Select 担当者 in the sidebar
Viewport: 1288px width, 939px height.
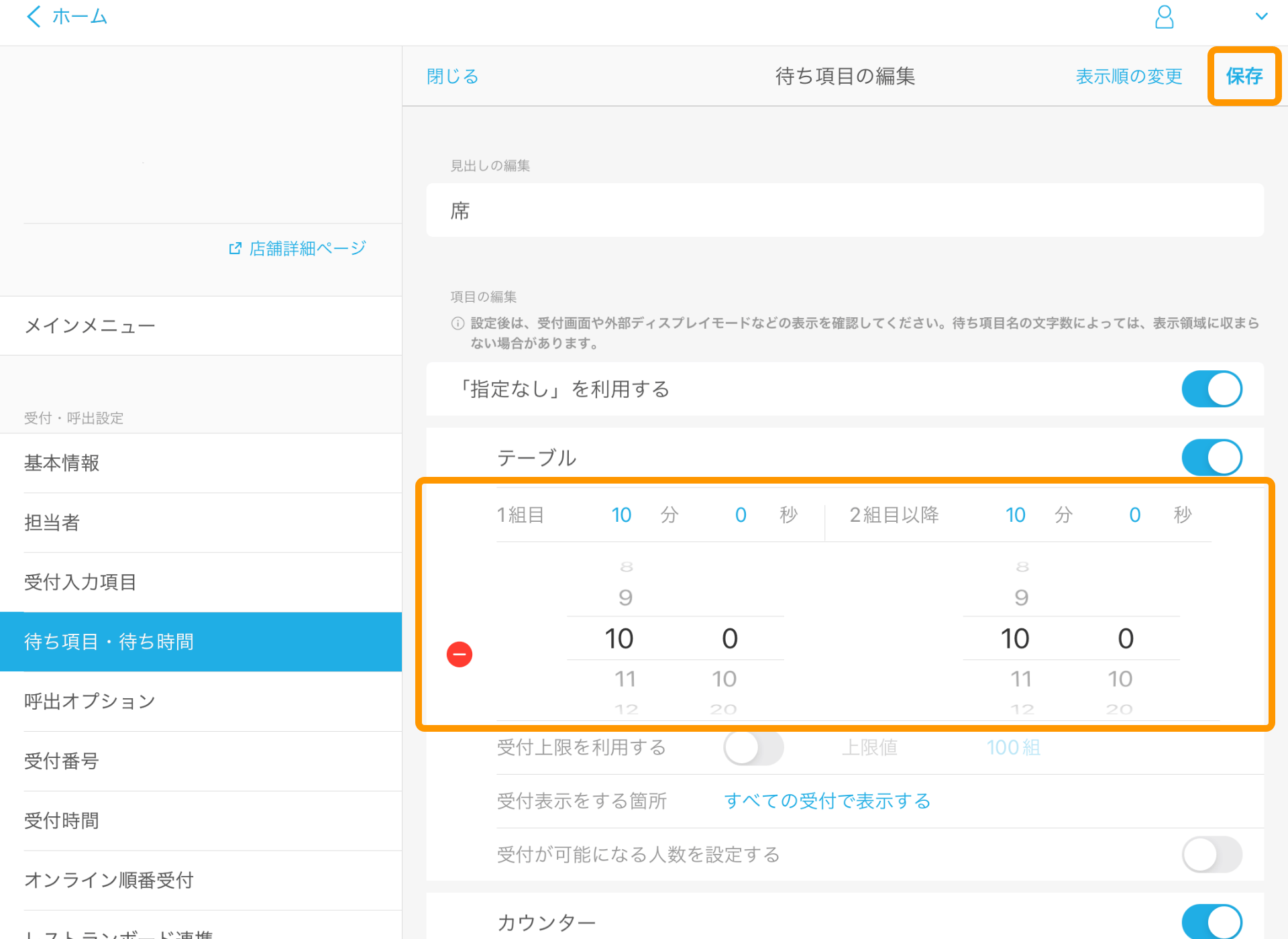[x=201, y=522]
